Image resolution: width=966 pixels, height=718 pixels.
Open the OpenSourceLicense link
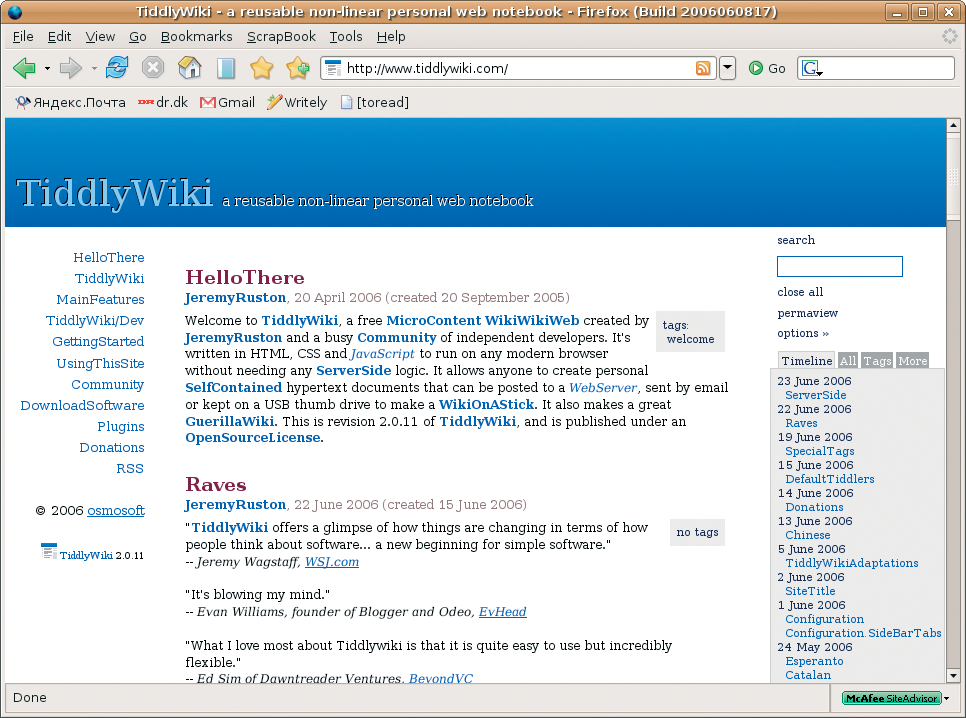[x=253, y=438]
